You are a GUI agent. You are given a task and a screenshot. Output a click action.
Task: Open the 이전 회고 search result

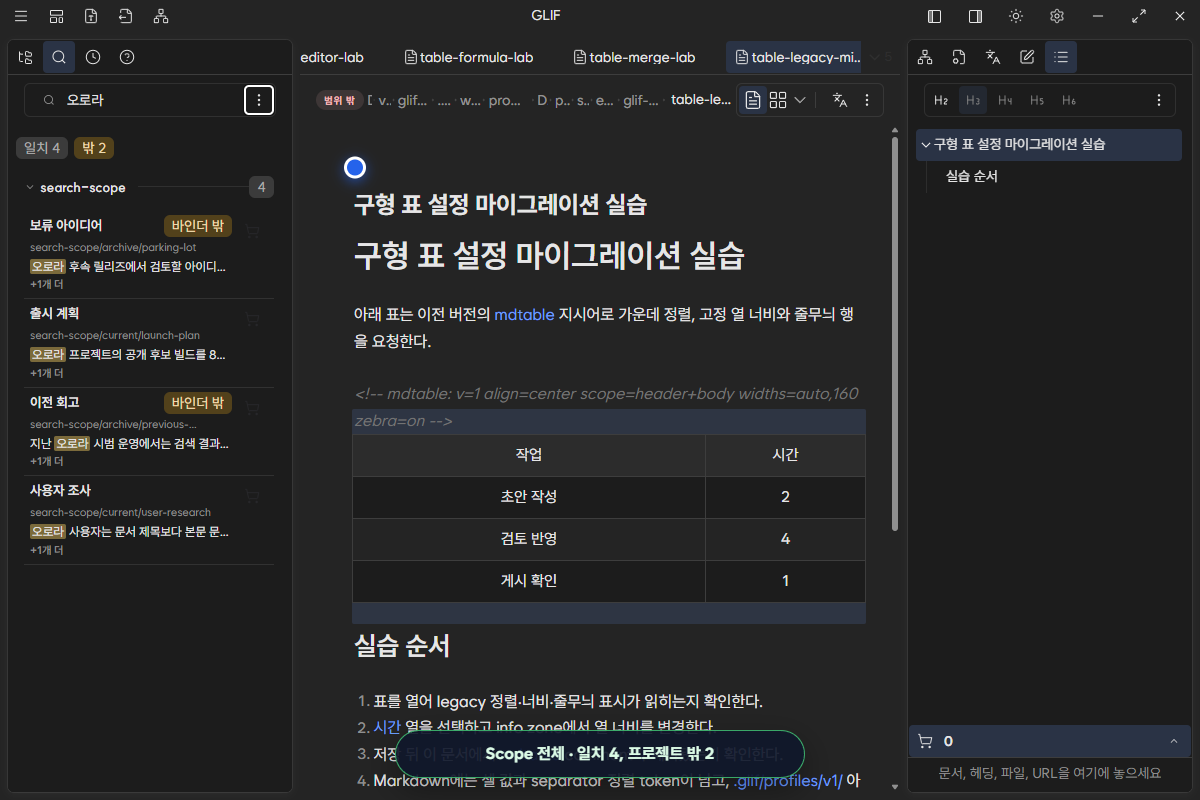[x=129, y=432]
